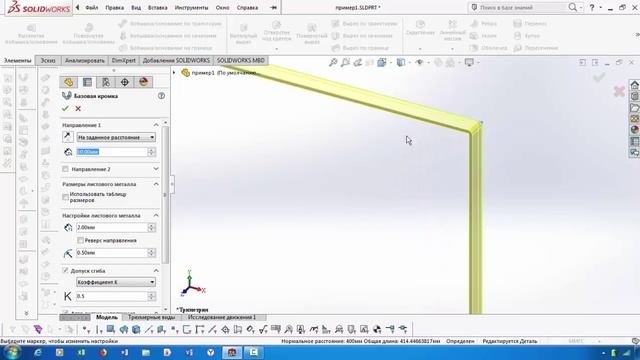This screenshot has height=360, width=640.
Task: Collapse the Допуск сгиба section
Action: pos(156,271)
